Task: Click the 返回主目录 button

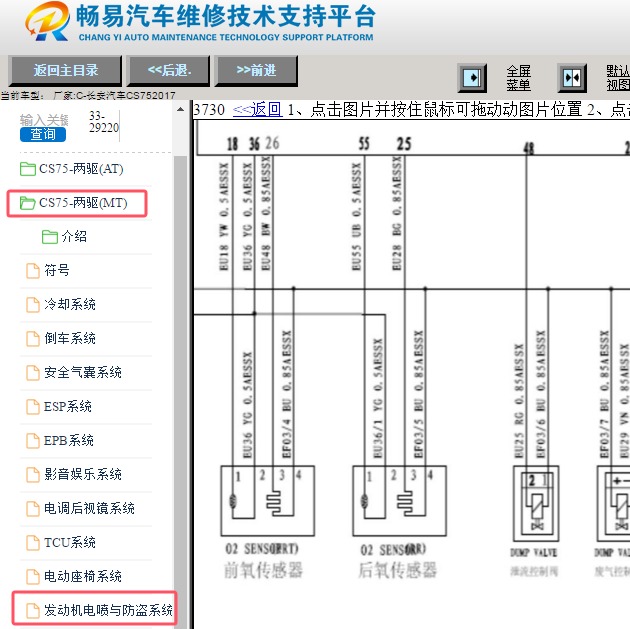Action: pos(65,71)
